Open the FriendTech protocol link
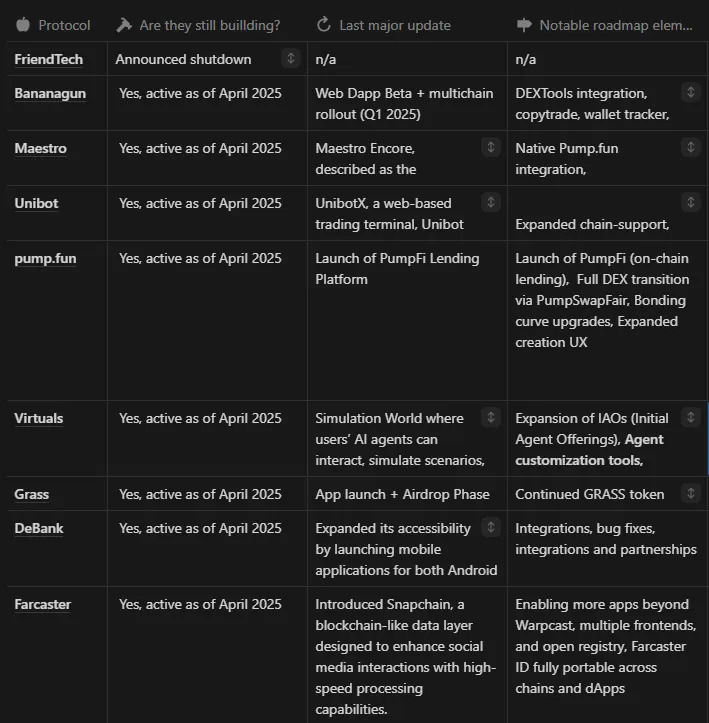The width and height of the screenshot is (709, 723). [48, 59]
